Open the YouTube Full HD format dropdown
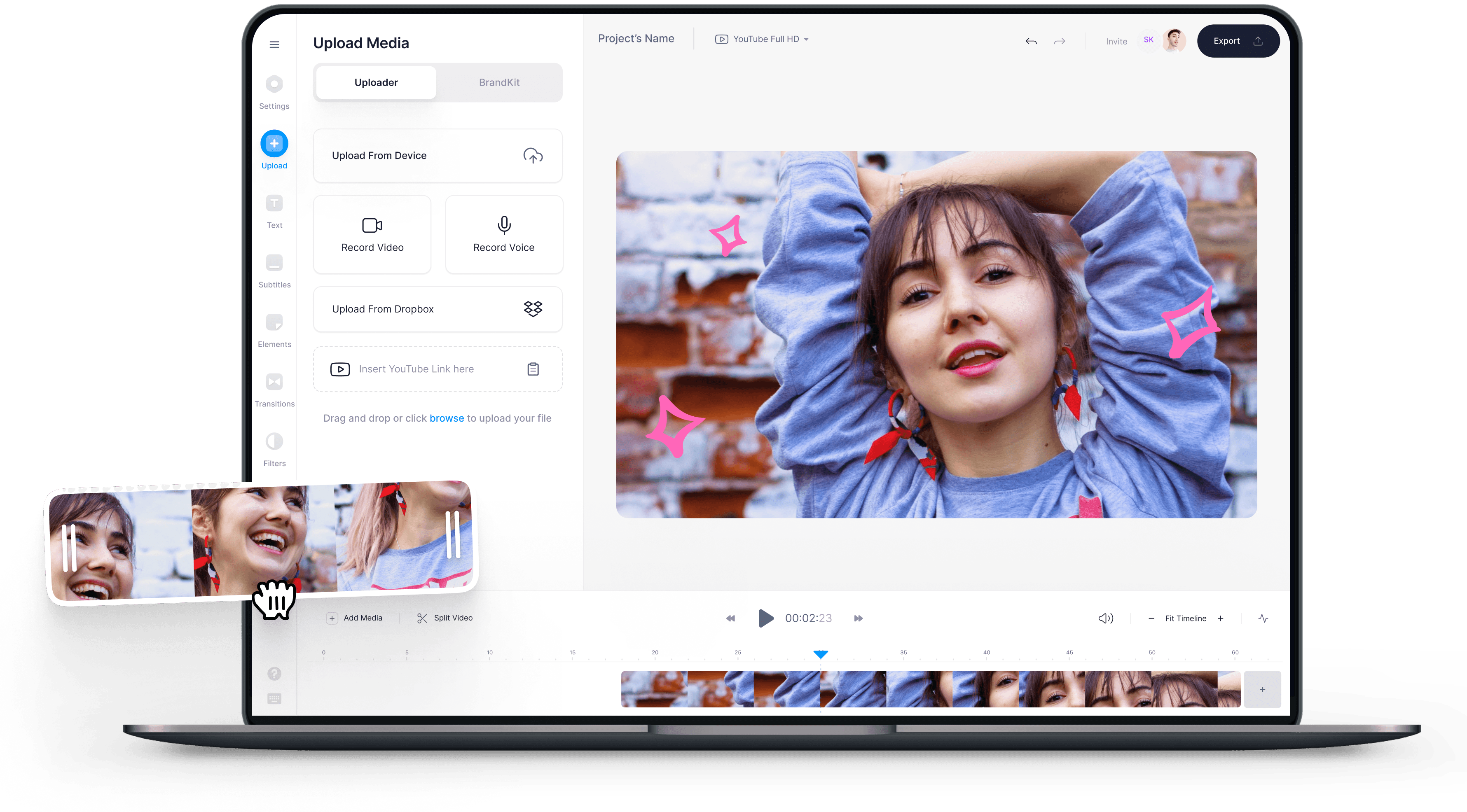 [762, 39]
